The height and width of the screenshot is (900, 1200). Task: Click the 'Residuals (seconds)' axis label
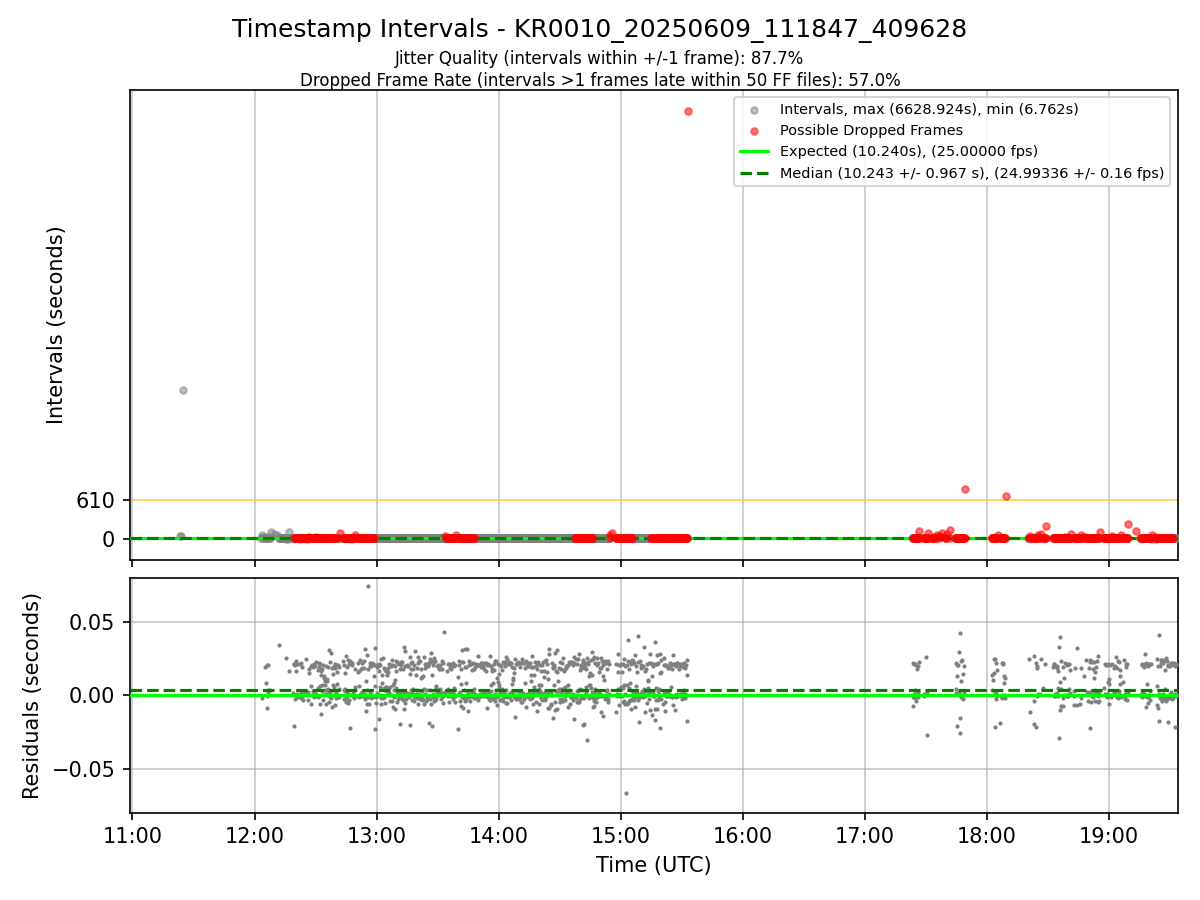pos(32,696)
